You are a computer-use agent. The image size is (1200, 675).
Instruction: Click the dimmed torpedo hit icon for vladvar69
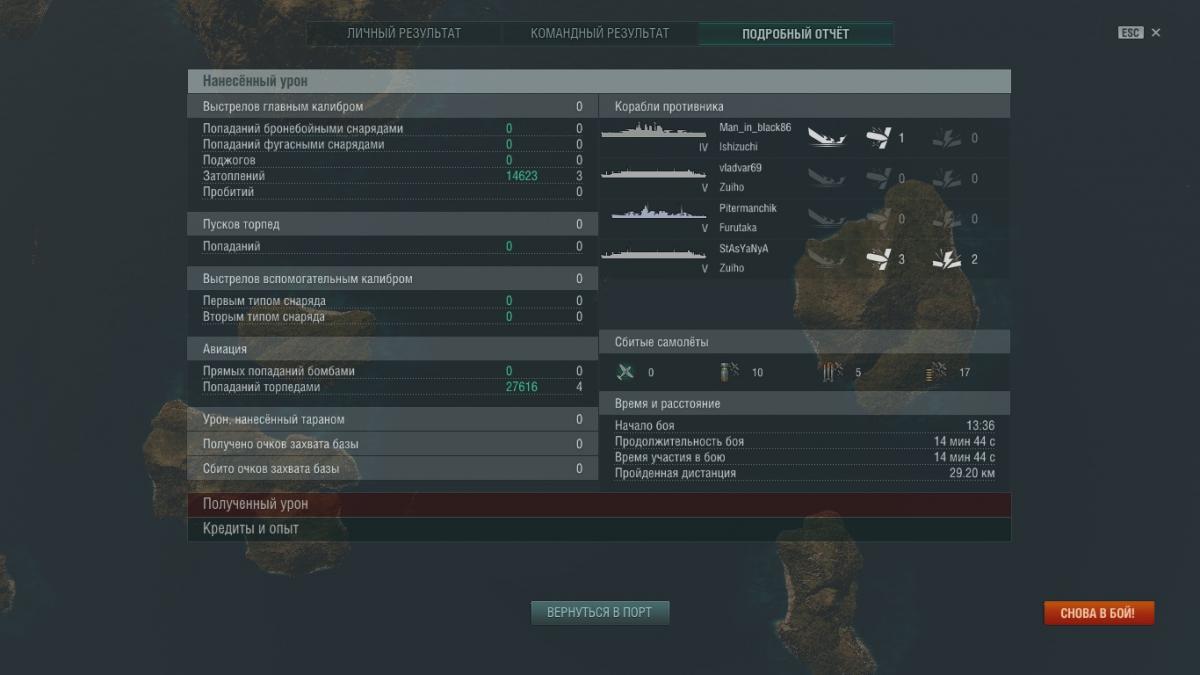click(x=878, y=178)
